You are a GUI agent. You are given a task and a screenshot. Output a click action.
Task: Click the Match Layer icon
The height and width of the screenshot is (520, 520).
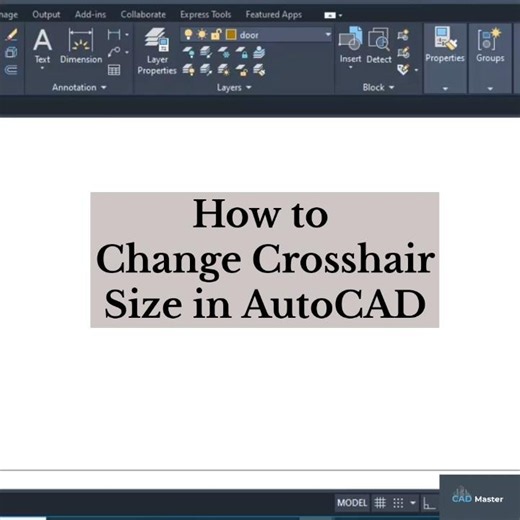pos(259,70)
